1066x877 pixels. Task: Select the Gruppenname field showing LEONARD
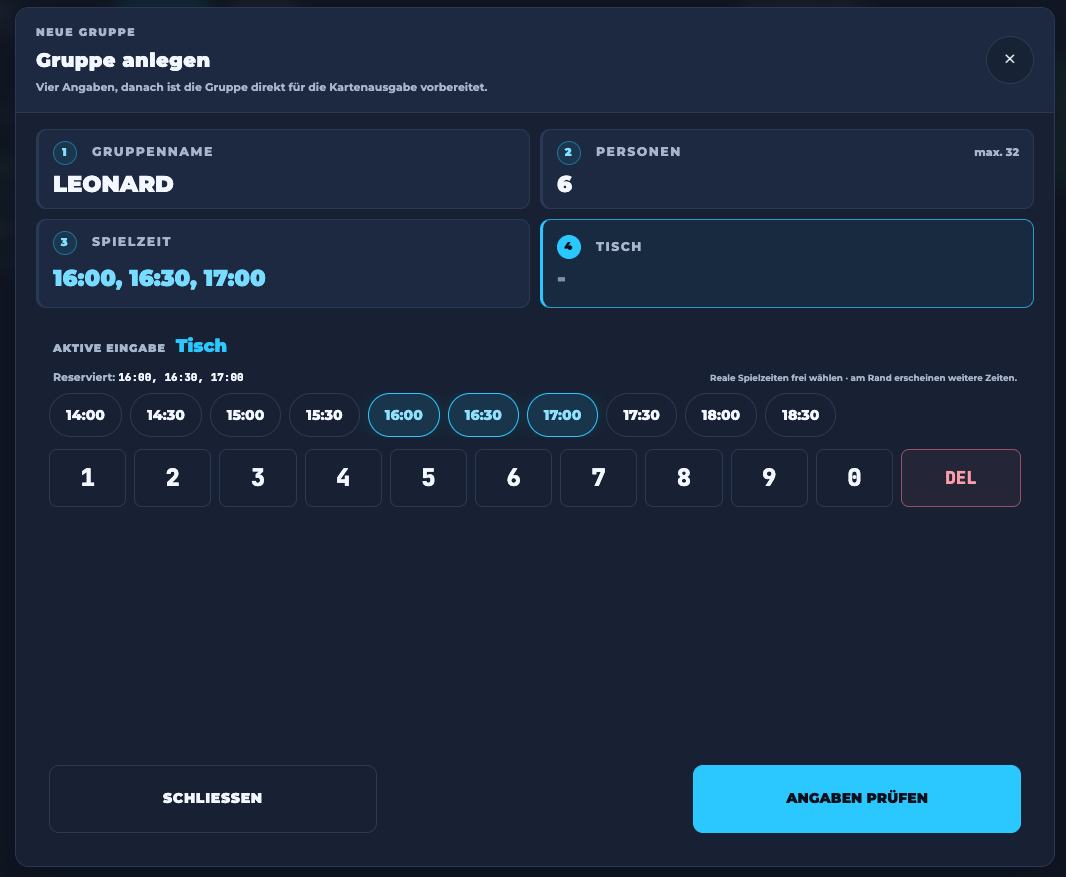(283, 169)
